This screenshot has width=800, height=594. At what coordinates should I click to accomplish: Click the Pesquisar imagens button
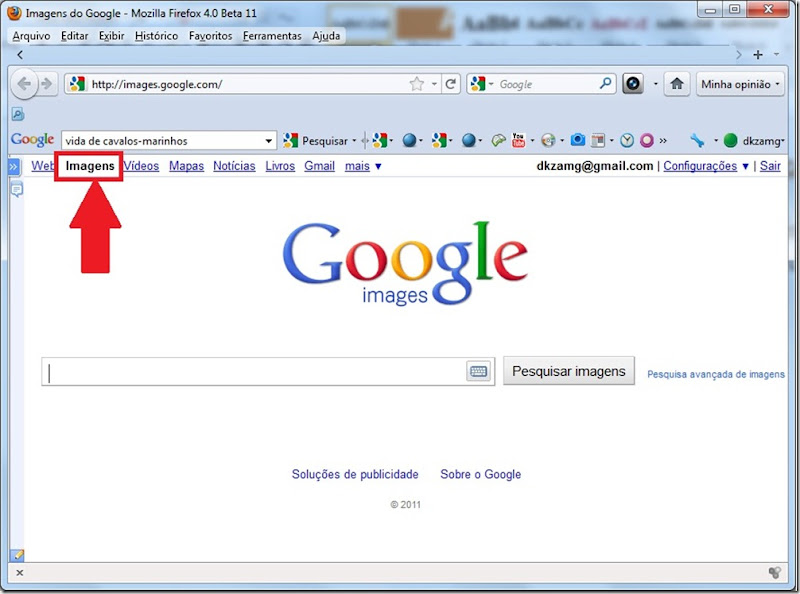(569, 371)
